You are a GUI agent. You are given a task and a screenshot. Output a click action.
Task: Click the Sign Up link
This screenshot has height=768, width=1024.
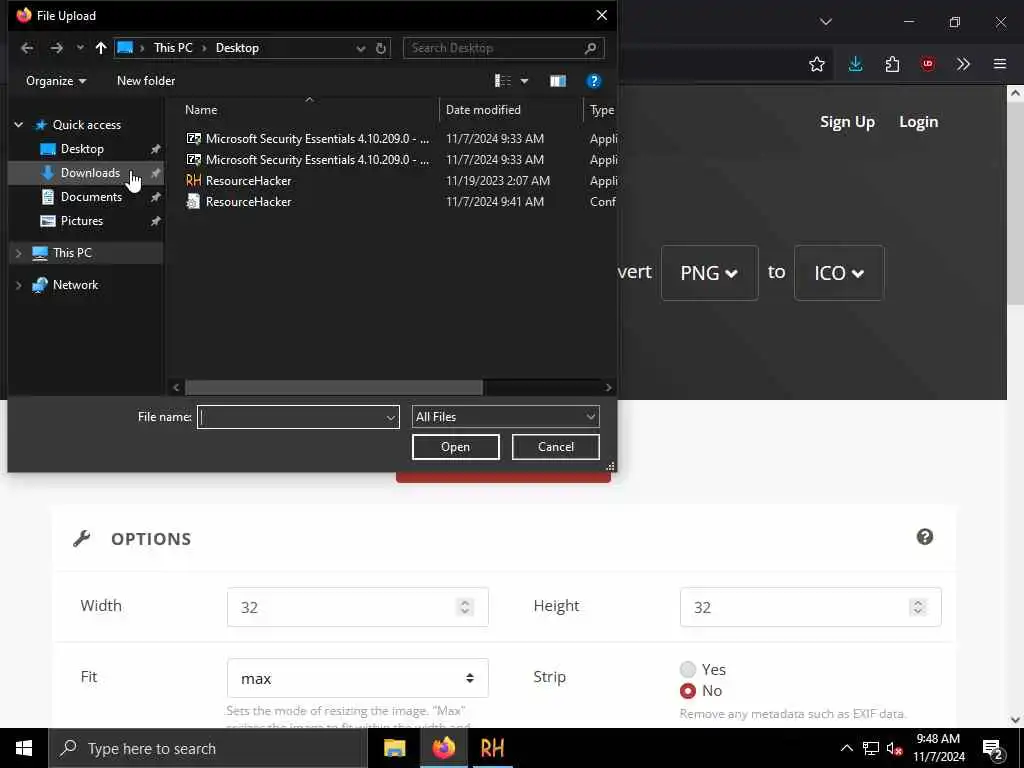(847, 122)
